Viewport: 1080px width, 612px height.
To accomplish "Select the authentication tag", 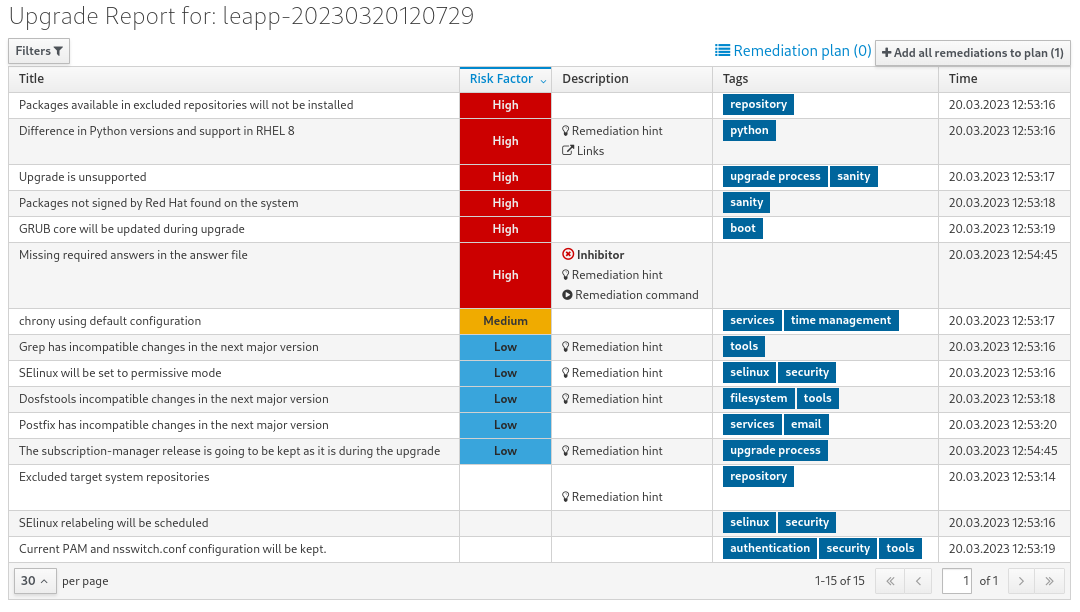I will coord(770,548).
